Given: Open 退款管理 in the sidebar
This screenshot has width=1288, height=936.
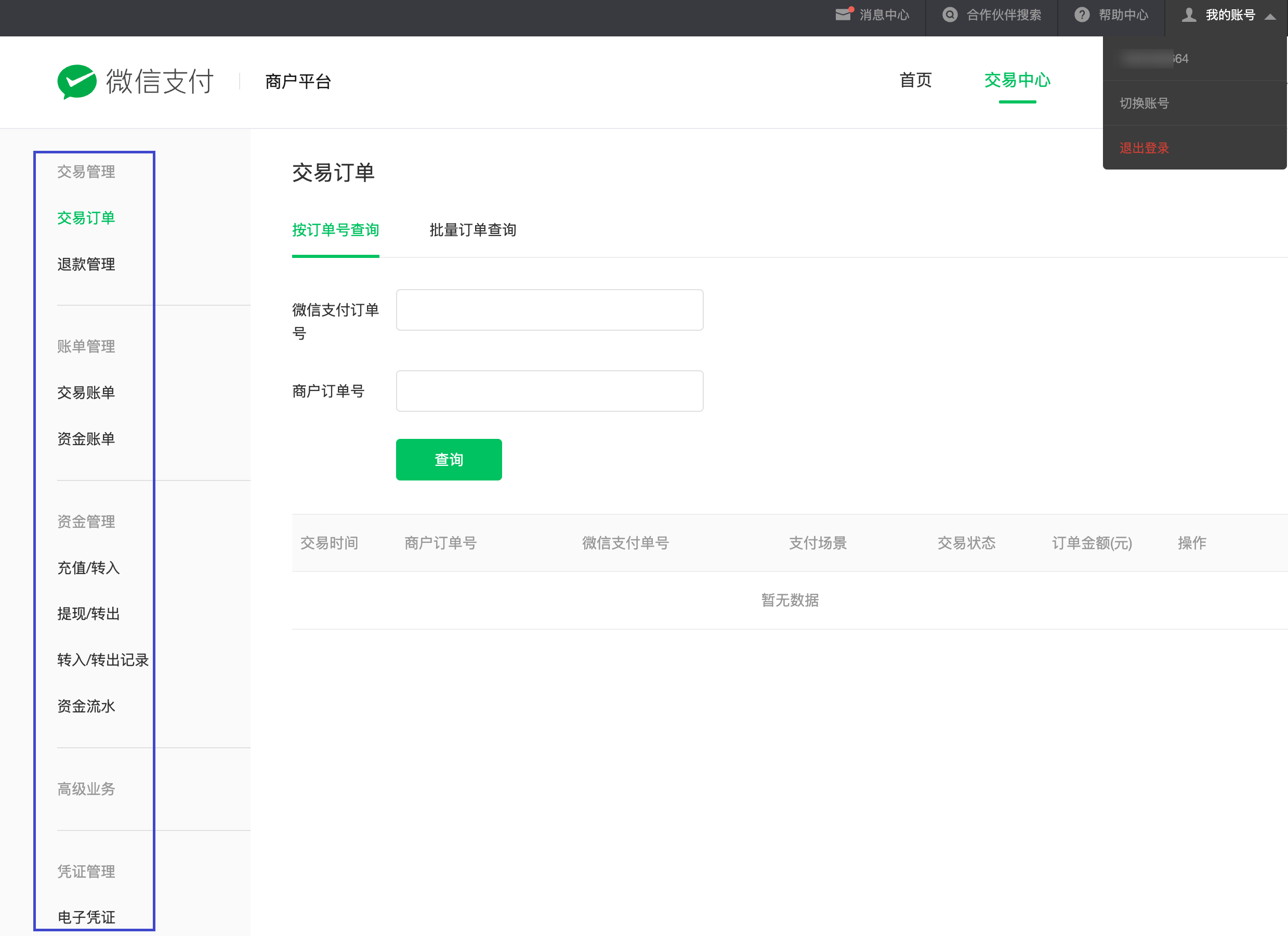Looking at the screenshot, I should [x=86, y=264].
